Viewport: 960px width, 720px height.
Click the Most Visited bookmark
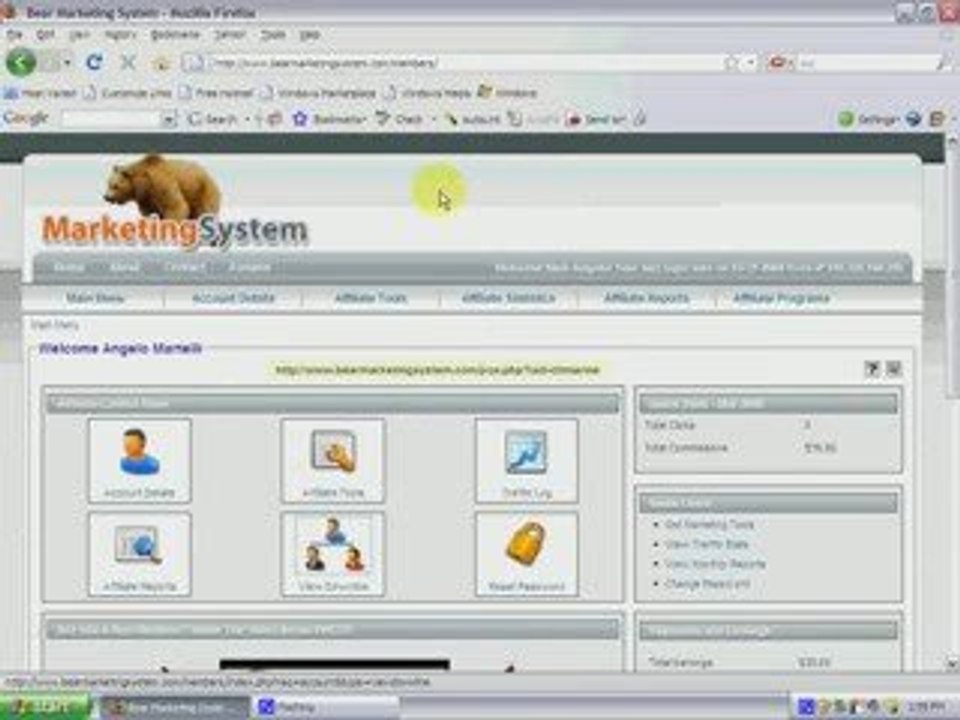(40, 93)
